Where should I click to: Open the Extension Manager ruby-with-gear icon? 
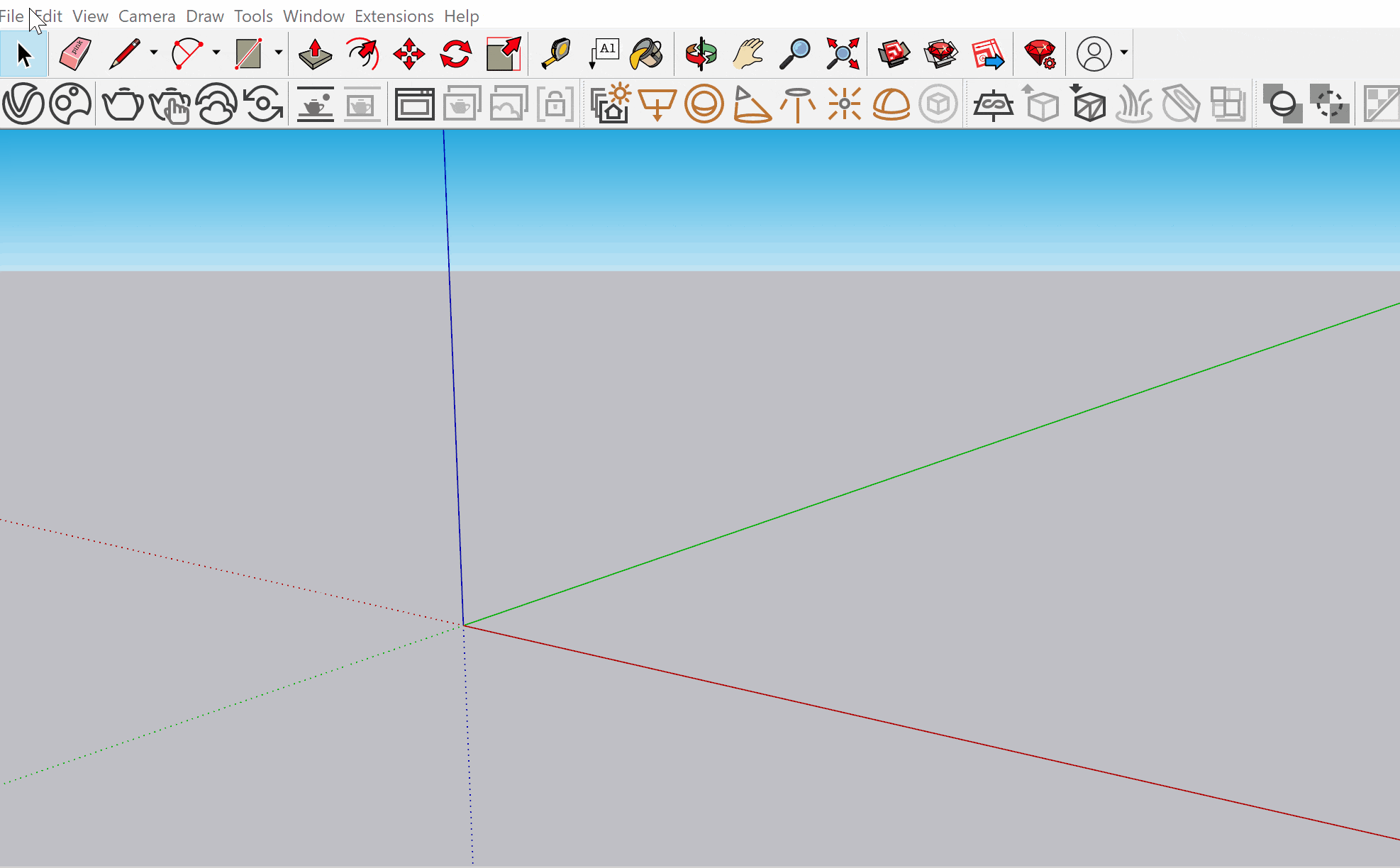1040,54
